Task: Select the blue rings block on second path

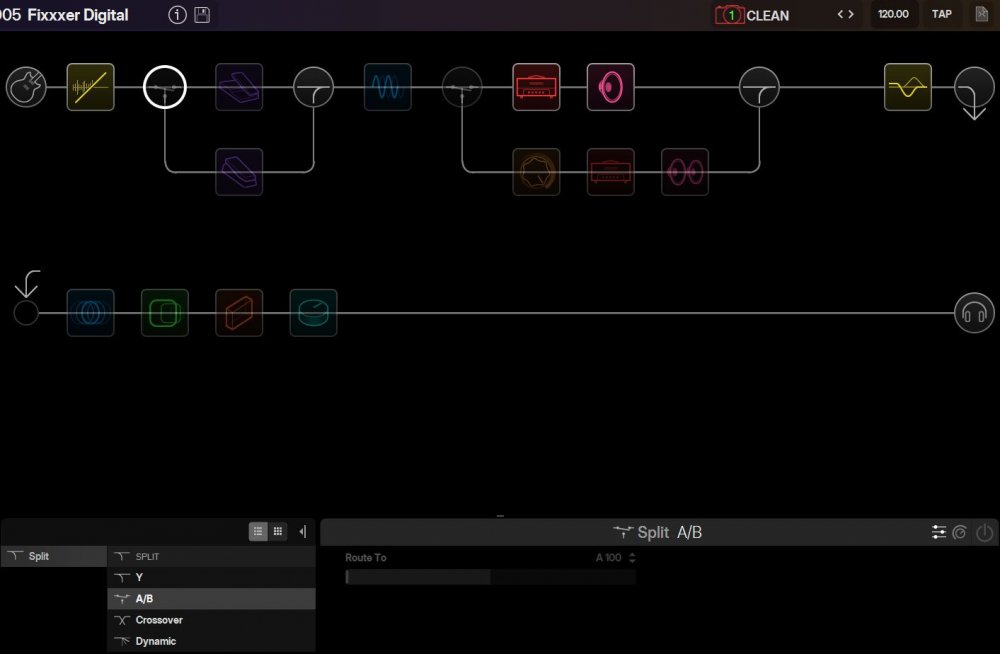Action: pyautogui.click(x=91, y=313)
